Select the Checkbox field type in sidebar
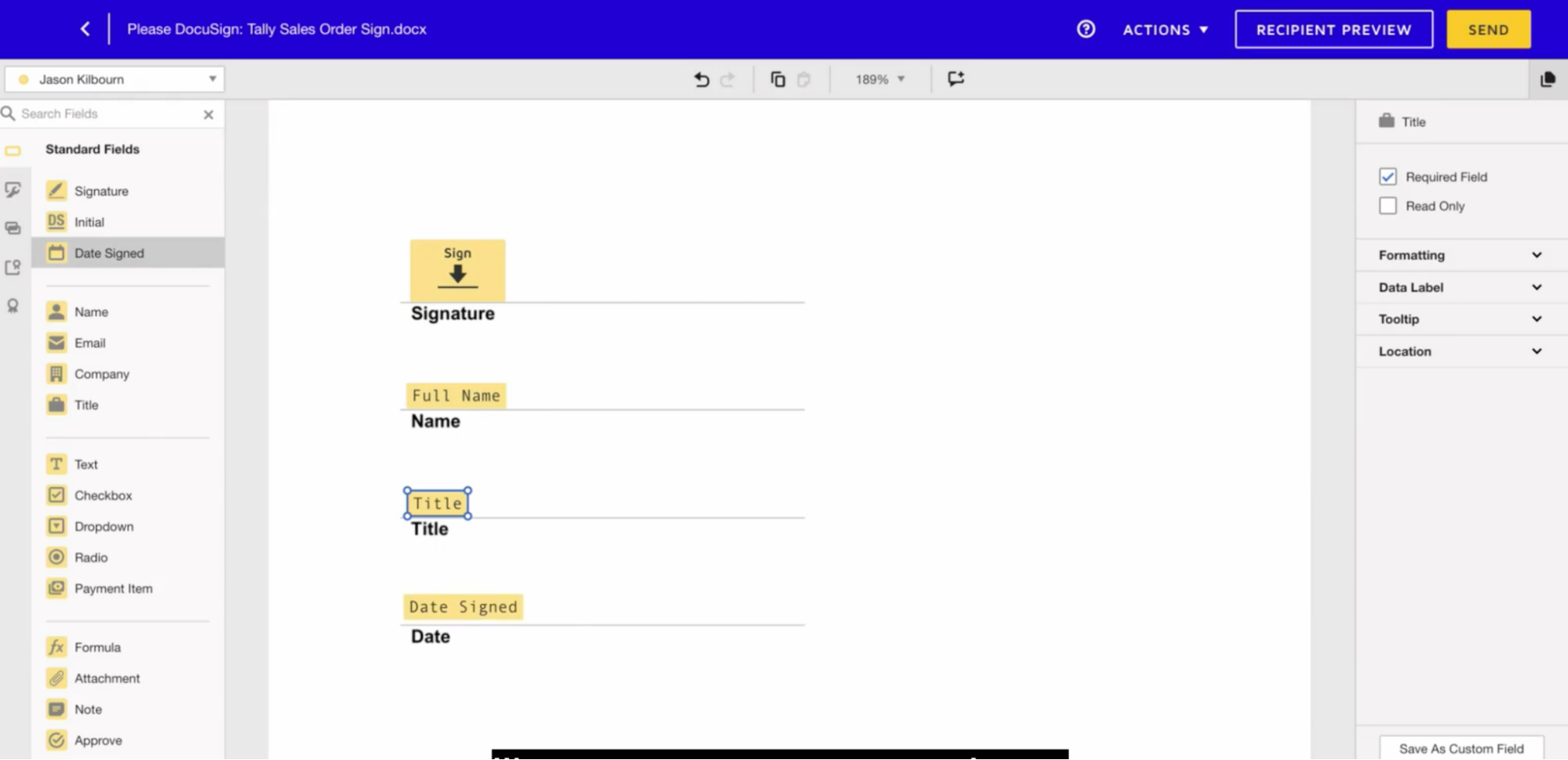This screenshot has height=760, width=1568. point(101,495)
